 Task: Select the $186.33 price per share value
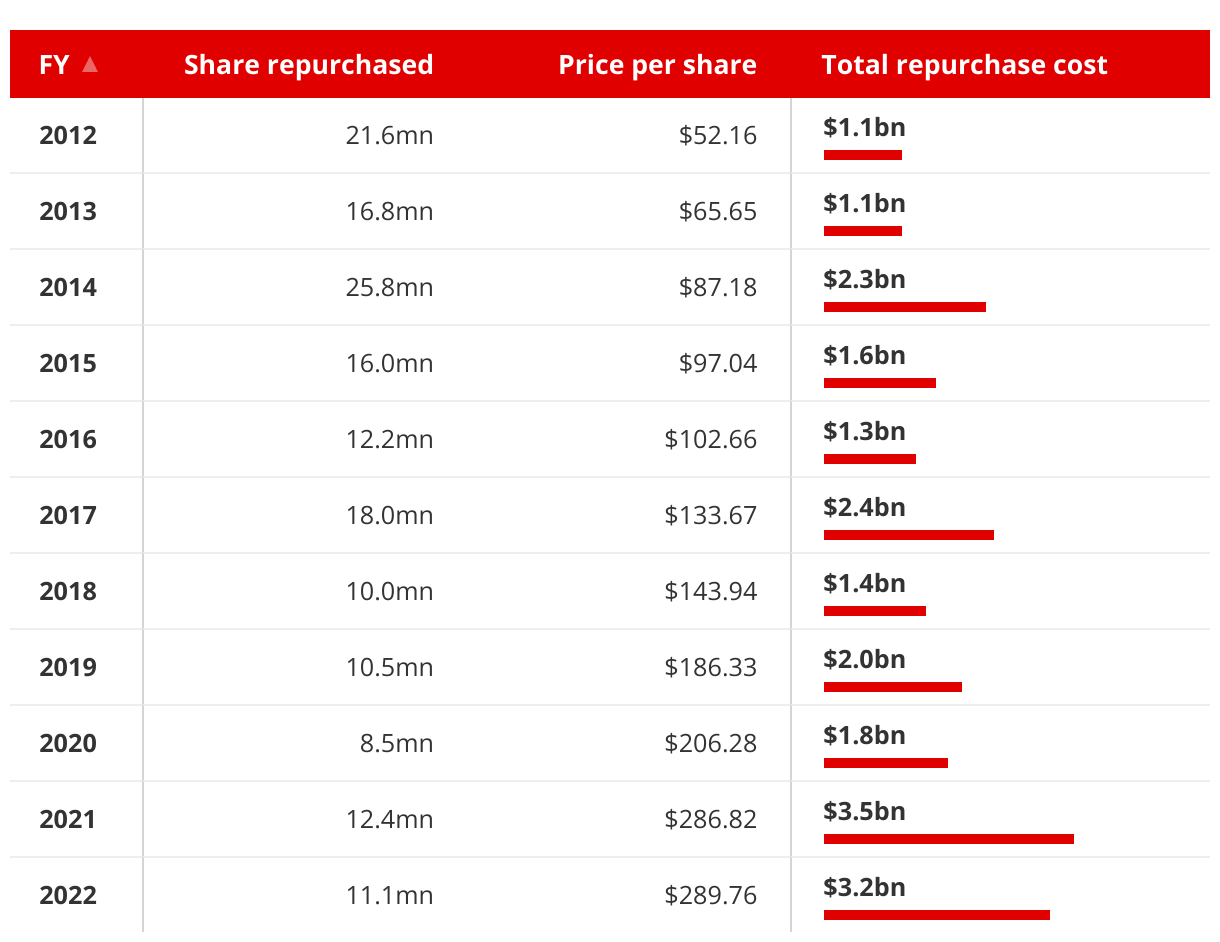tap(711, 667)
